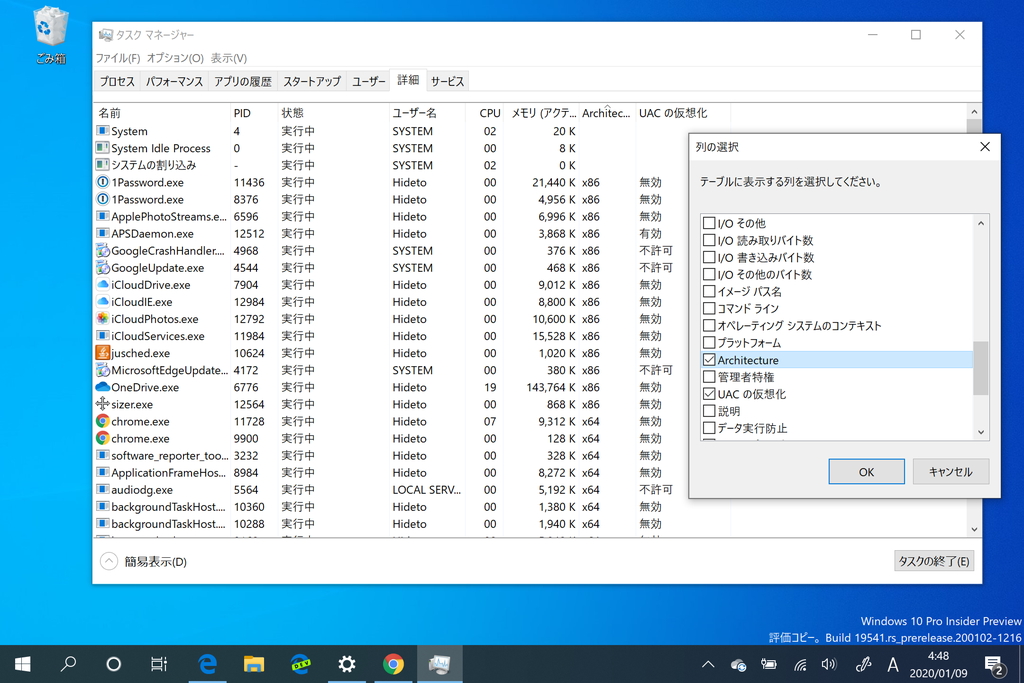The height and width of the screenshot is (683, 1024).
Task: Open the ファイル(F) menu
Action: pyautogui.click(x=118, y=58)
